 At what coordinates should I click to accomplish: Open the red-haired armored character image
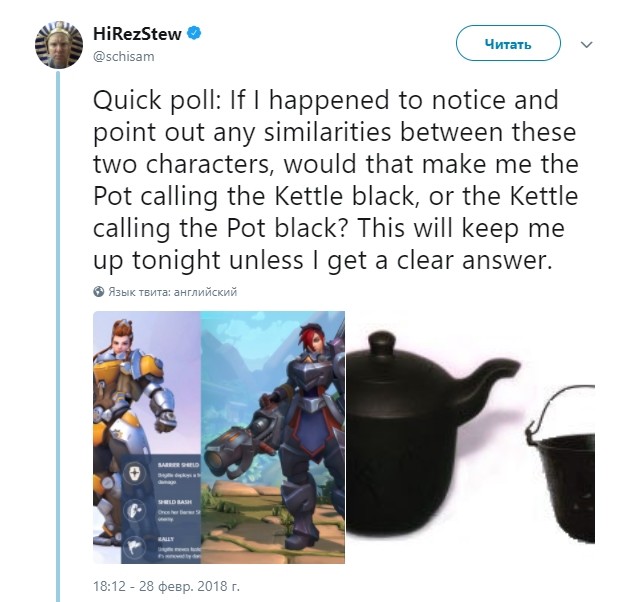pos(273,437)
